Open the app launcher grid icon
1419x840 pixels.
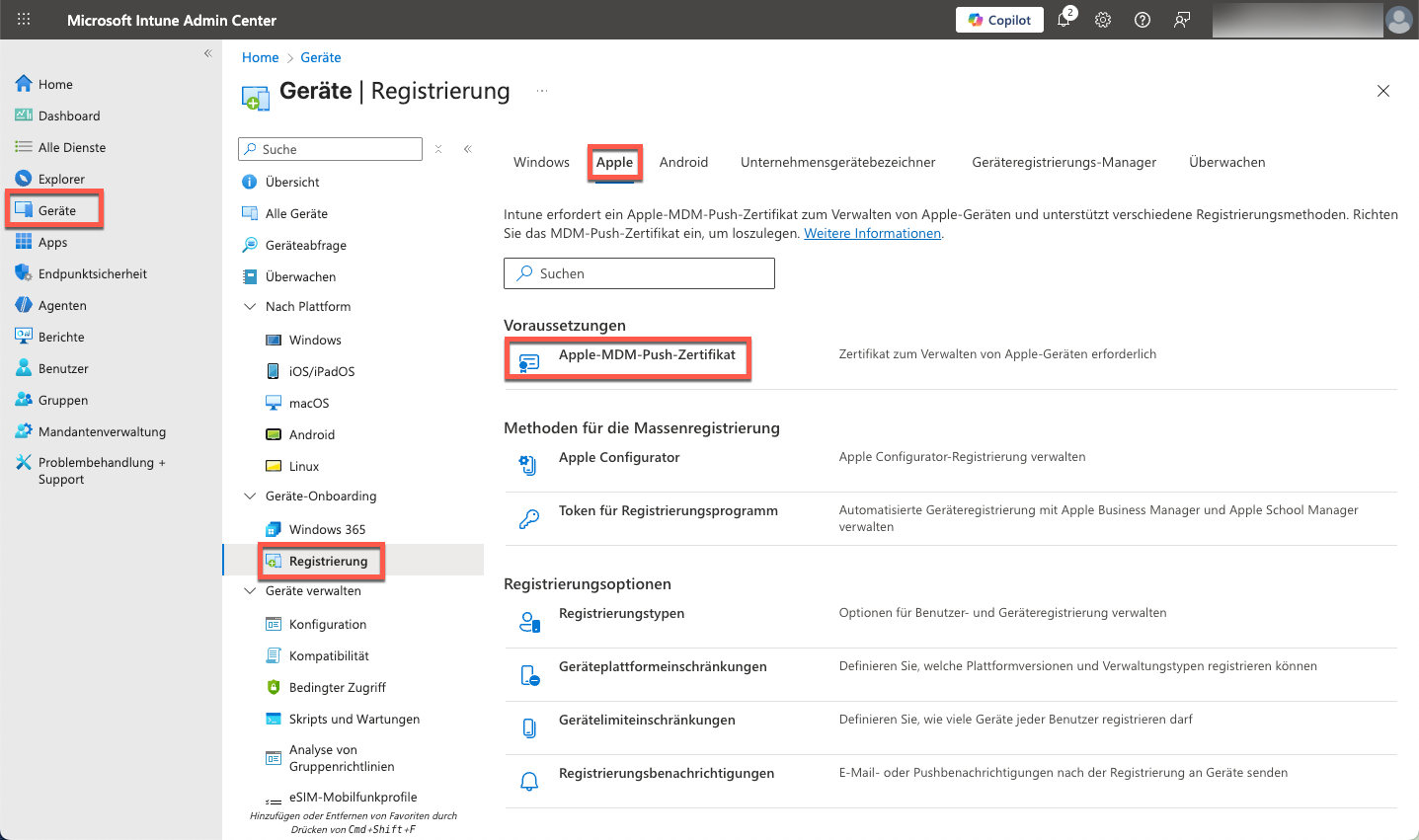point(24,20)
